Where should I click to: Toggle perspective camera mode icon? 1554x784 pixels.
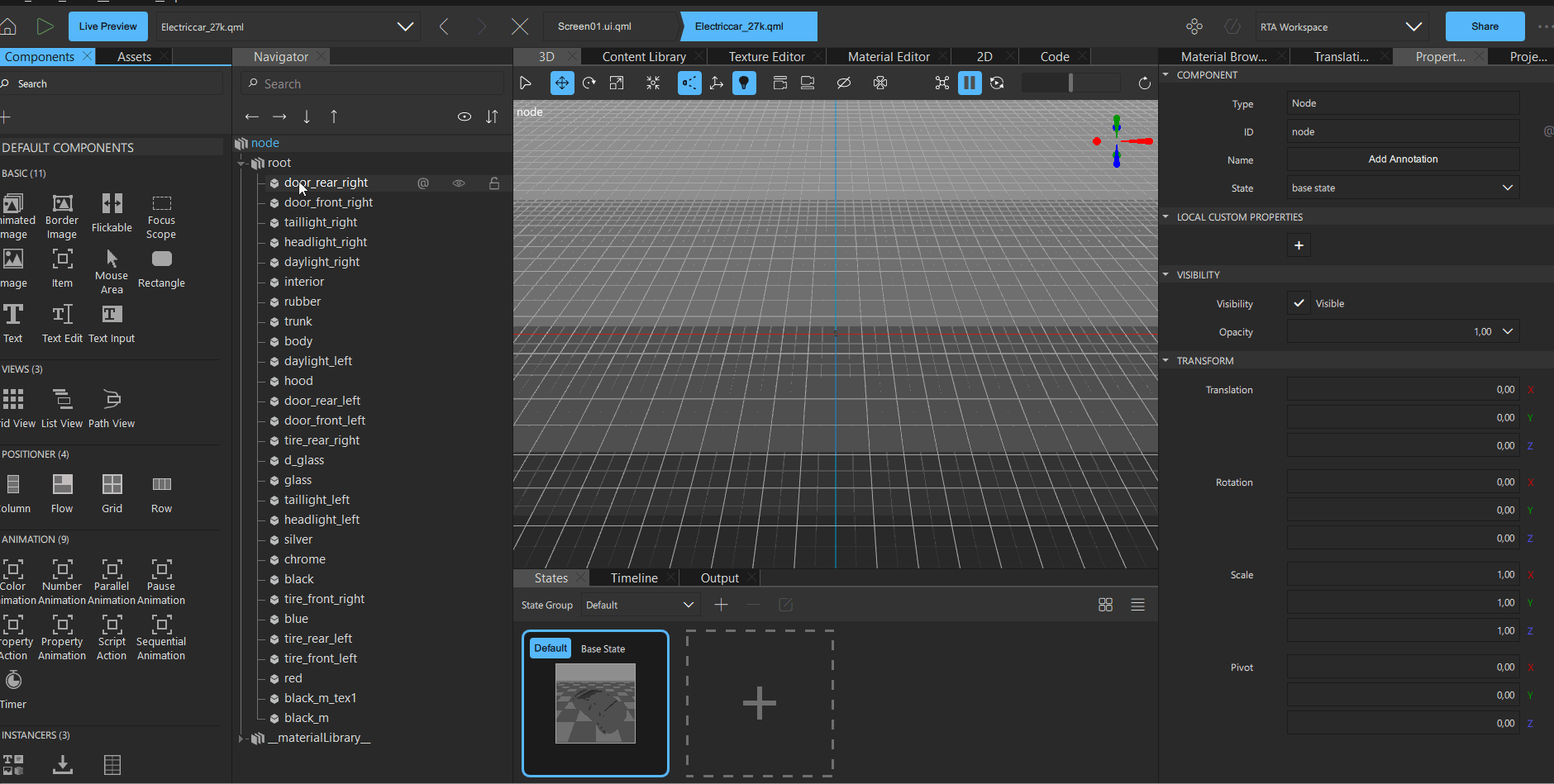pos(689,83)
